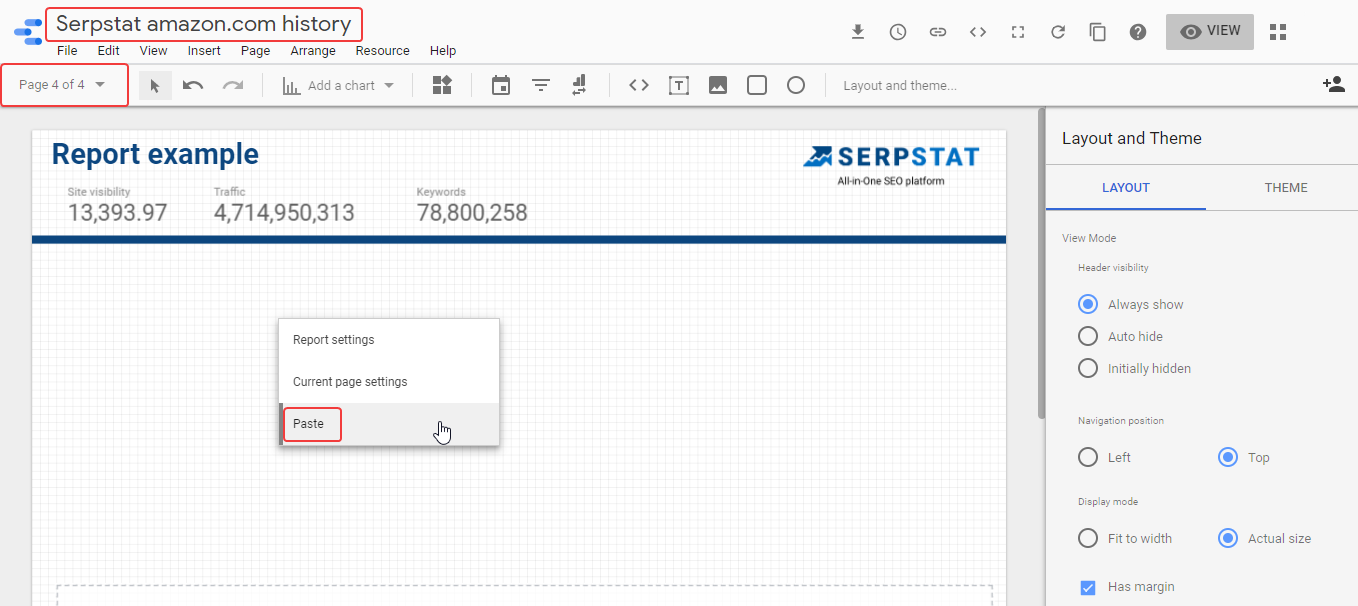Open the help question mark icon

[1138, 32]
